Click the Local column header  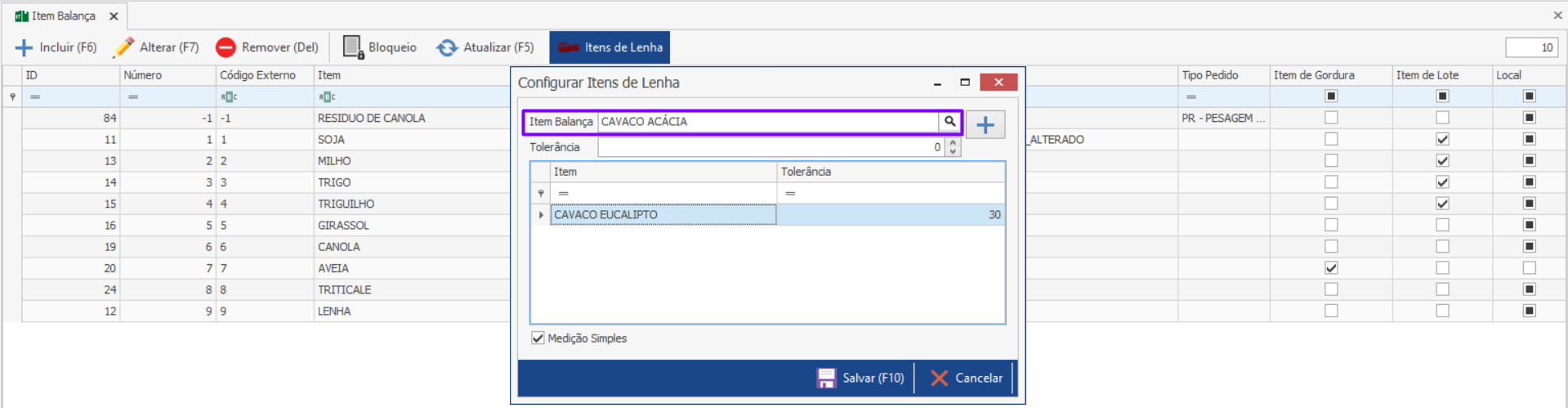tap(1529, 75)
